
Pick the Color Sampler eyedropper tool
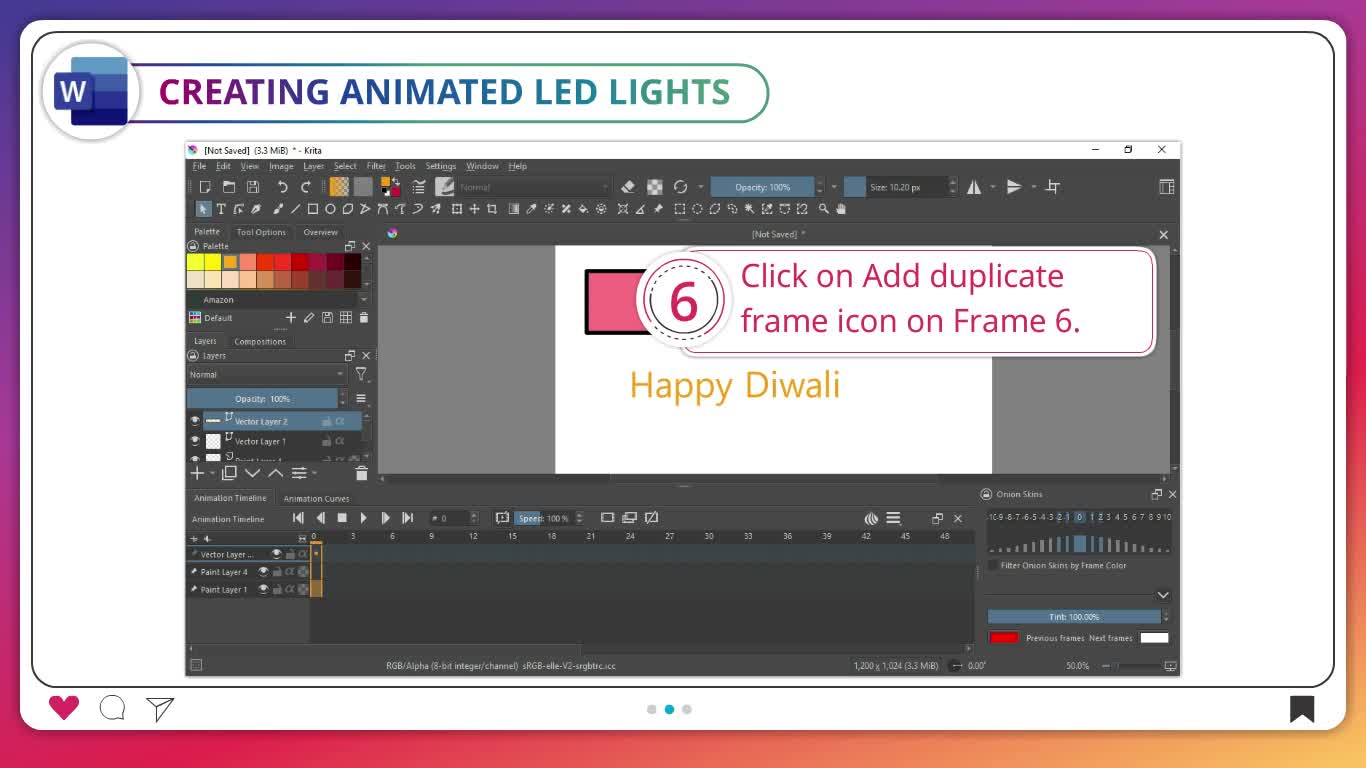point(531,209)
